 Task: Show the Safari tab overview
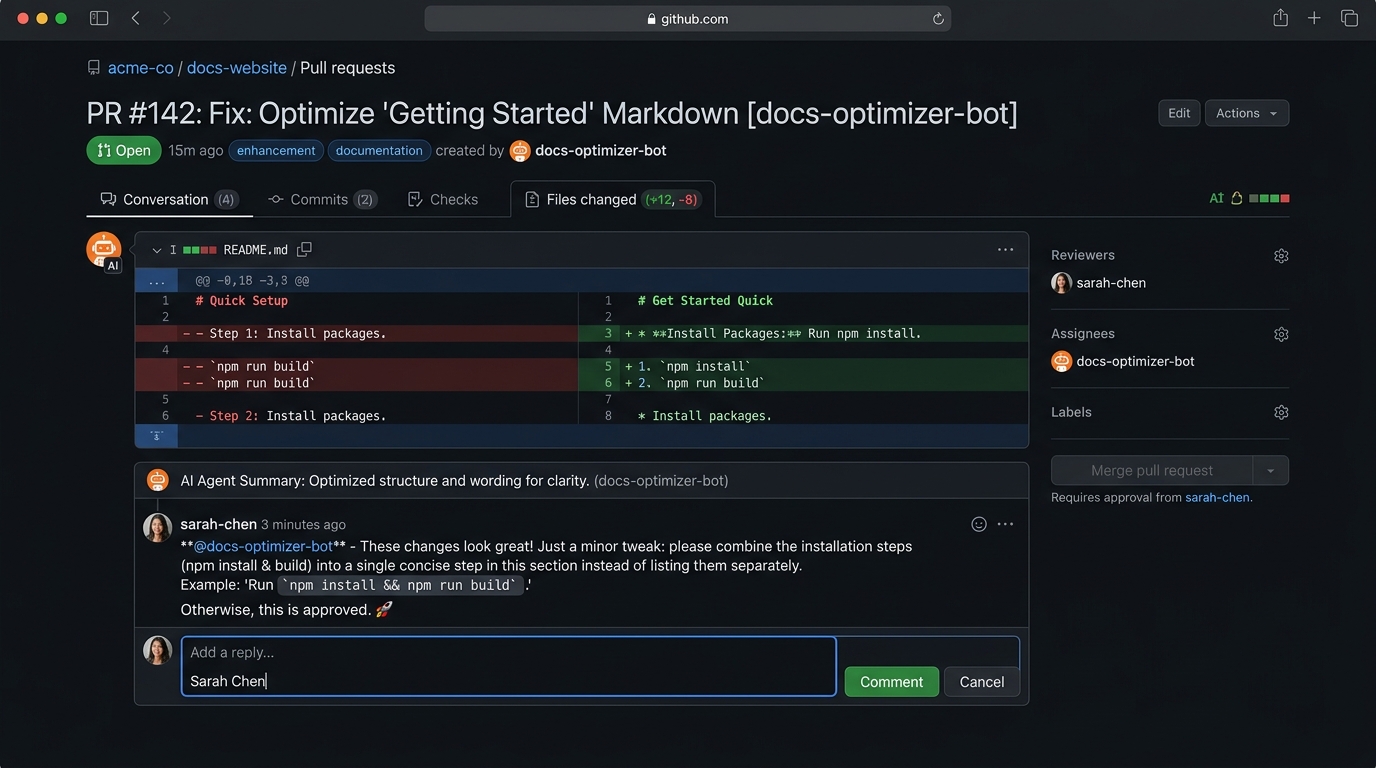[x=1349, y=18]
